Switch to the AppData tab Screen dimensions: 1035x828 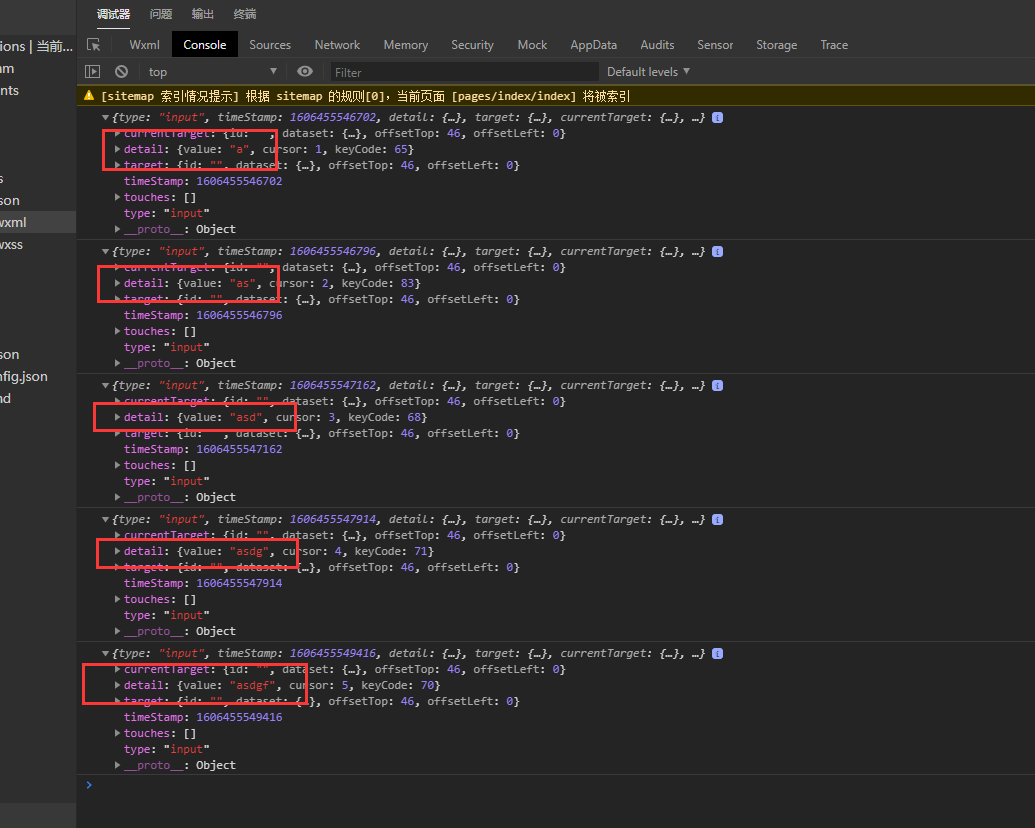point(593,45)
